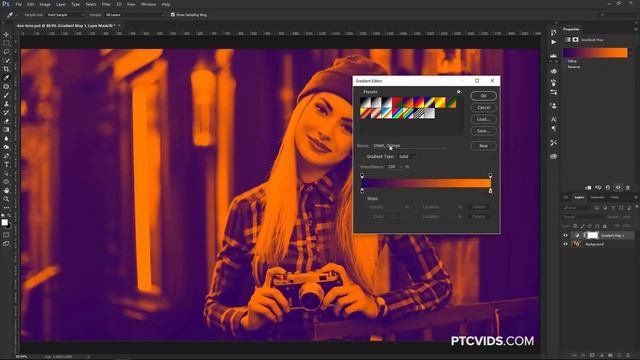Click the right orange color stop
Screen dimensions: 640x360
click(x=490, y=191)
